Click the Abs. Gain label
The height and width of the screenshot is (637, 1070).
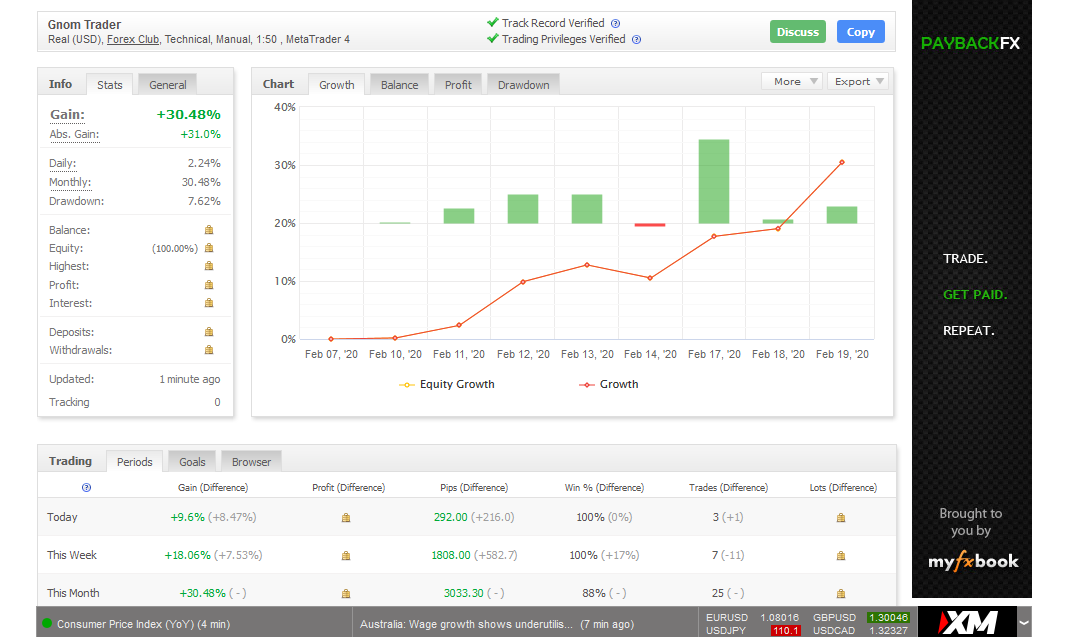click(74, 135)
